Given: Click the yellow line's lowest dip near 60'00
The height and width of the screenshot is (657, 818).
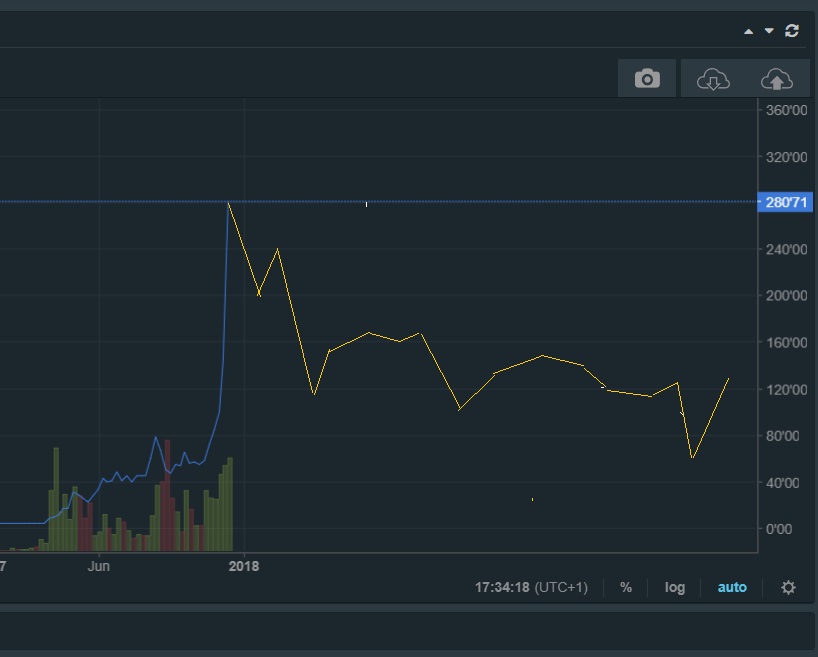Looking at the screenshot, I should (692, 458).
